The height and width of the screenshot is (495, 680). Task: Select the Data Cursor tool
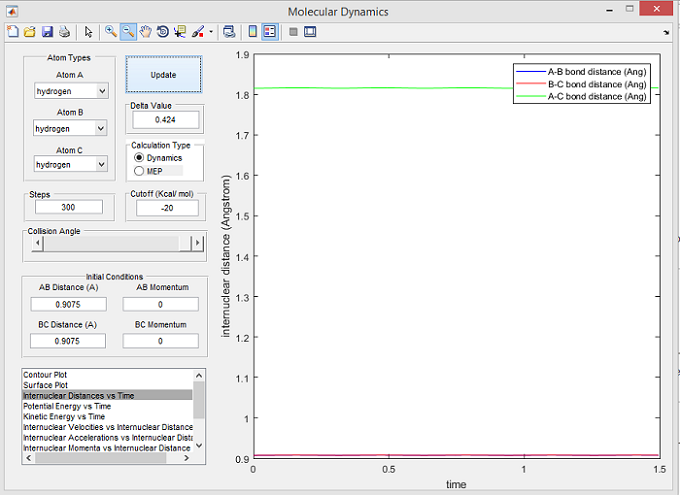[x=180, y=31]
